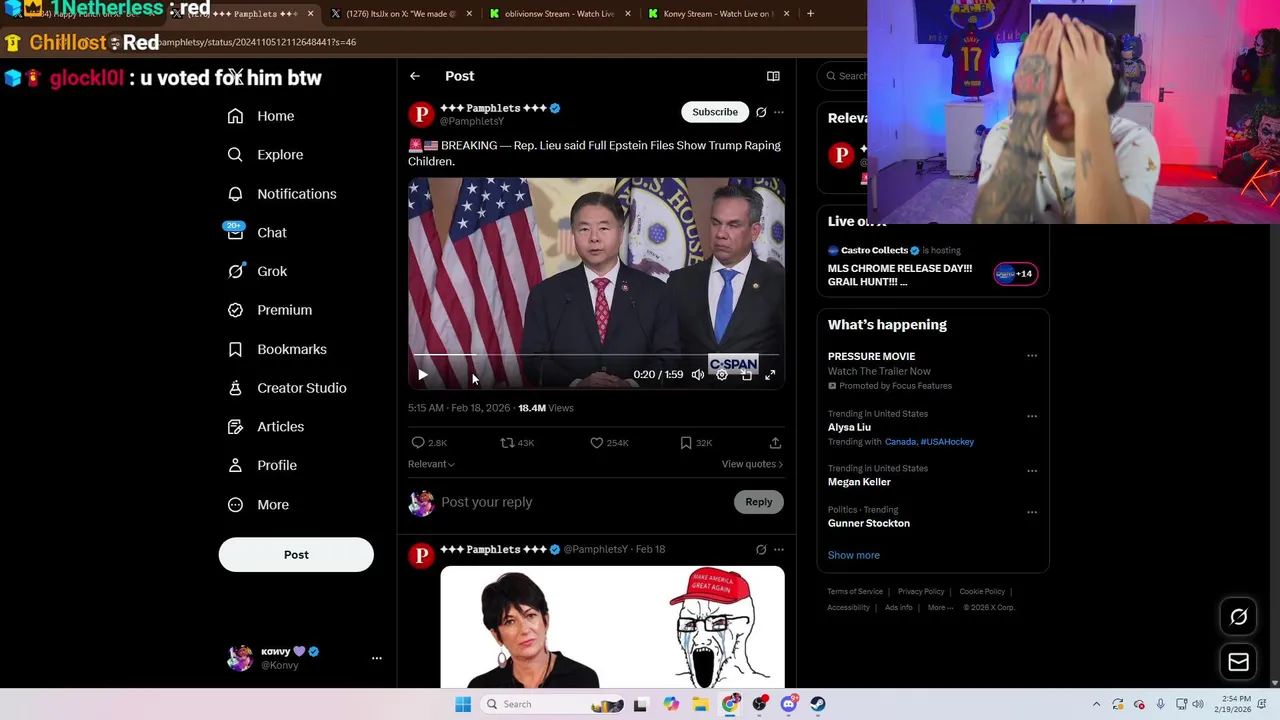Click the Reply button

(x=759, y=502)
